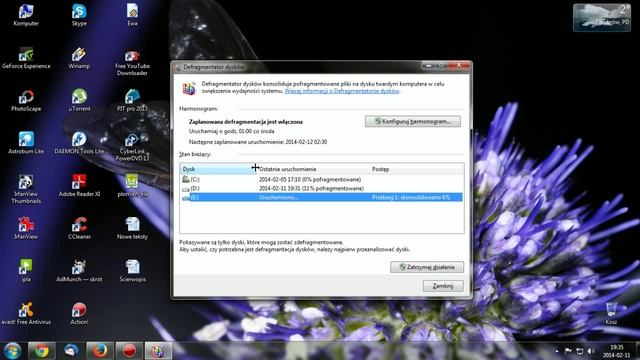Viewport: 640px width, 360px height.
Task: Show hidden tray icons arrow
Action: pos(557,351)
